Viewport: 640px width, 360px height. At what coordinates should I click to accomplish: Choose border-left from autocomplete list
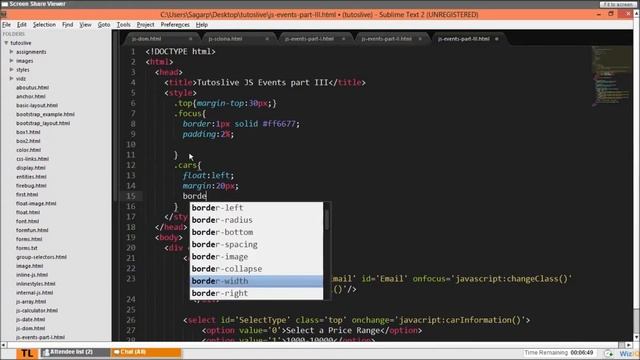pos(256,208)
